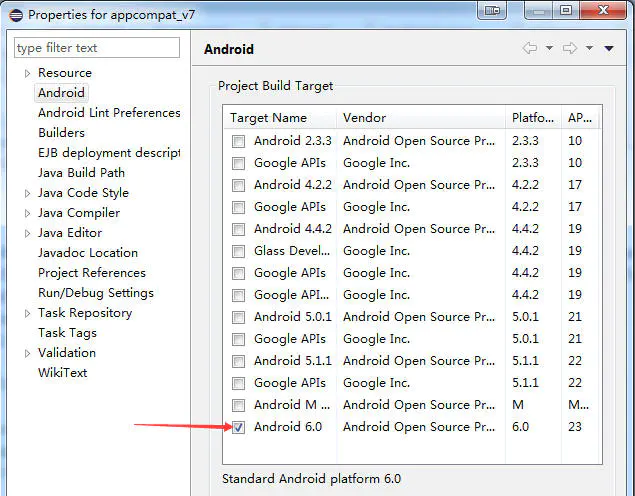Click the 'Glass Devel...' target name
Screen dimensions: 635x496
tap(292, 251)
